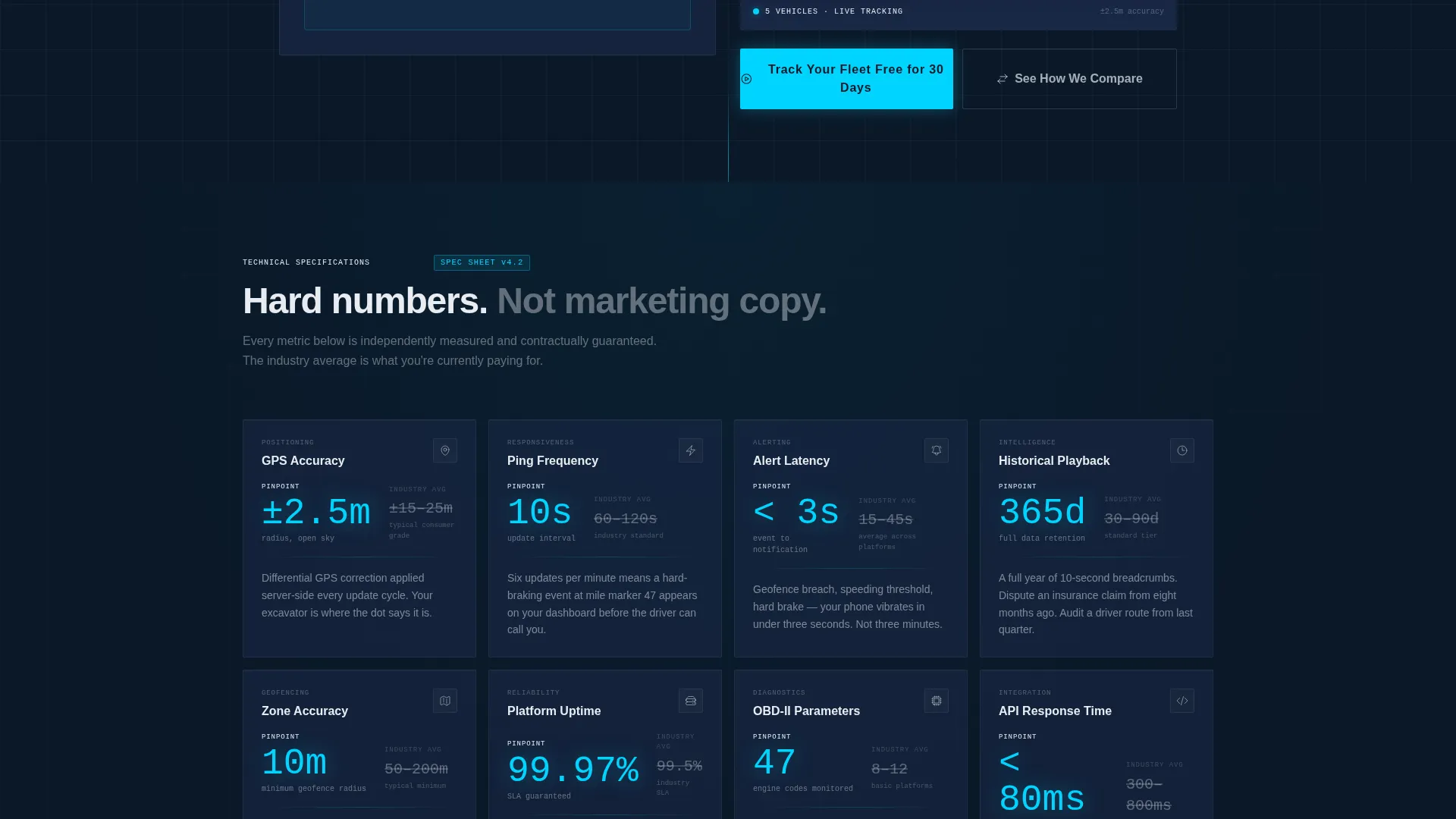Viewport: 1456px width, 819px height.
Task: Select the Historical Playback card title
Action: click(x=1054, y=460)
